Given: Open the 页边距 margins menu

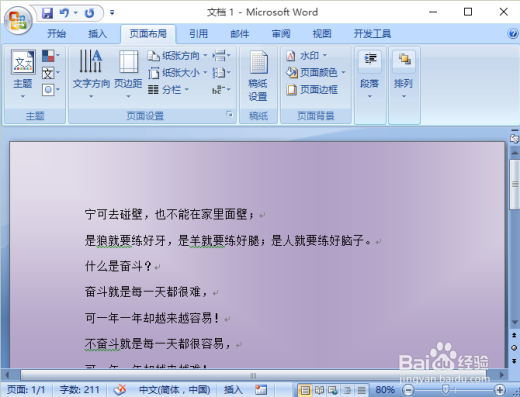Looking at the screenshot, I should click(128, 74).
